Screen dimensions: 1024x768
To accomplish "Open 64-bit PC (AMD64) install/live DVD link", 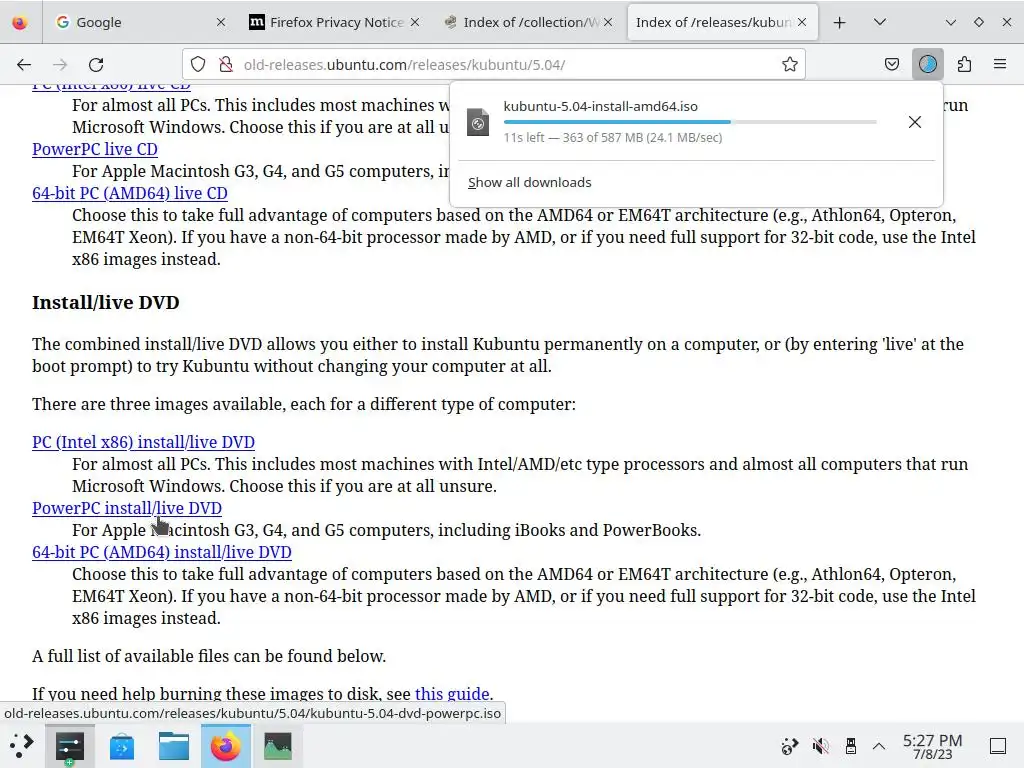I will coord(161,552).
